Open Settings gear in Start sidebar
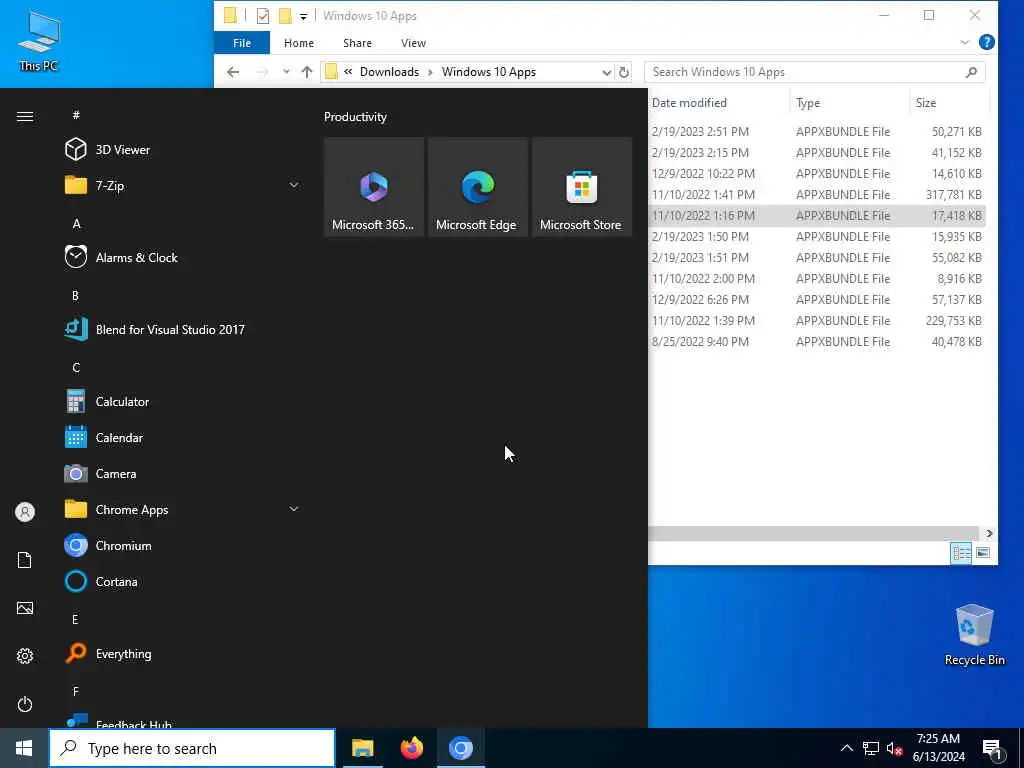The width and height of the screenshot is (1024, 768). pyautogui.click(x=25, y=656)
